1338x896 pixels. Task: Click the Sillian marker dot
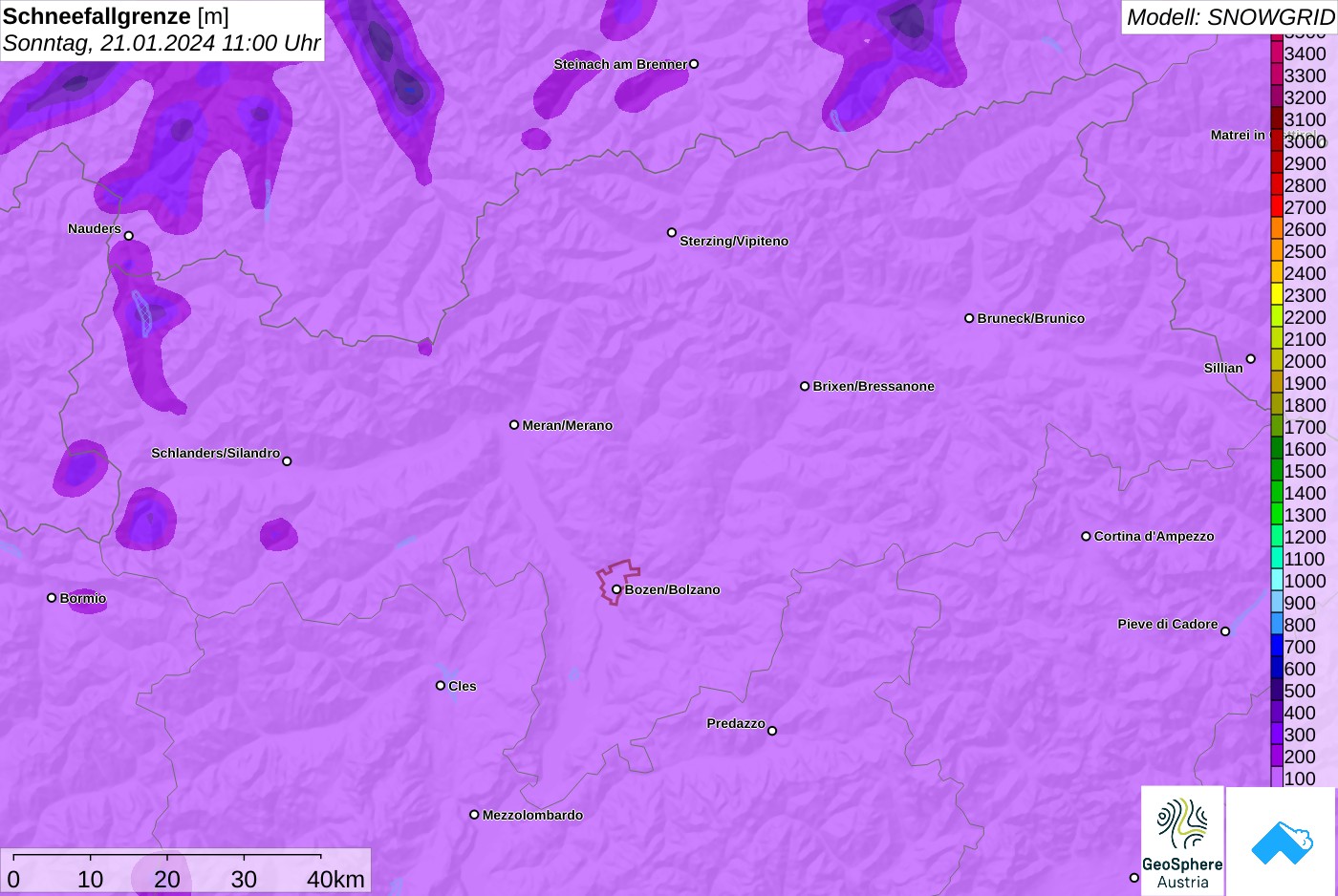(x=1250, y=359)
